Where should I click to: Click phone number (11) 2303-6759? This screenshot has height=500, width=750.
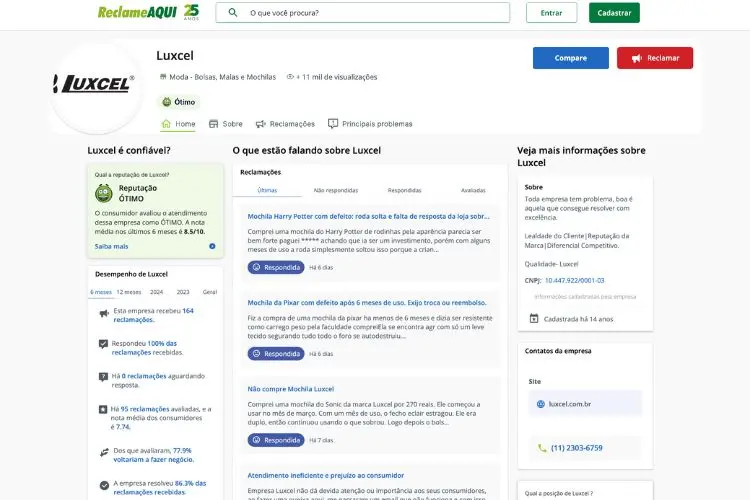(576, 448)
